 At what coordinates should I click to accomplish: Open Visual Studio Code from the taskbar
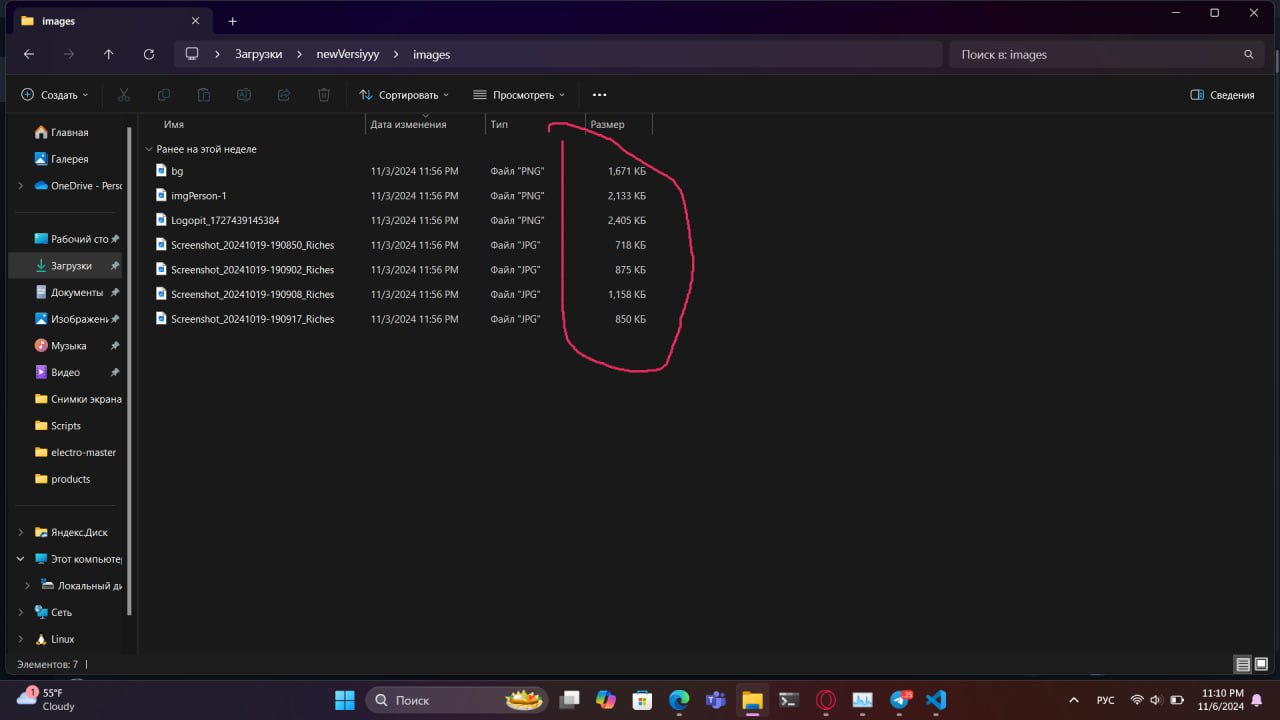936,700
